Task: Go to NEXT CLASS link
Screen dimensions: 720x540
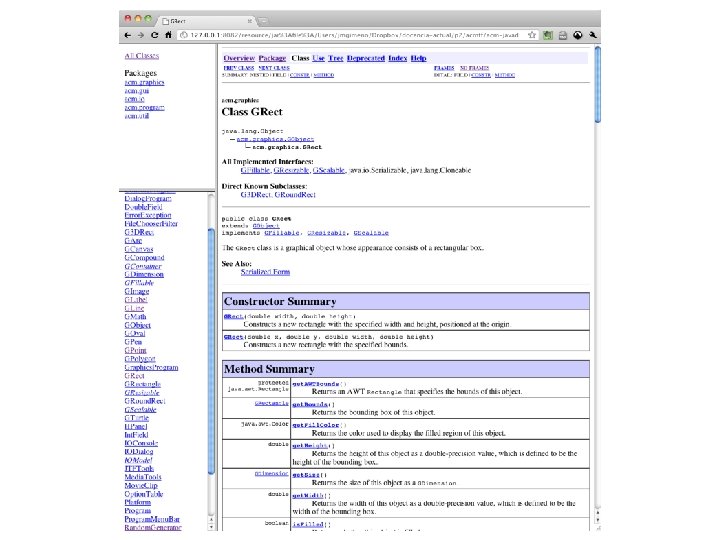Action: (x=274, y=68)
